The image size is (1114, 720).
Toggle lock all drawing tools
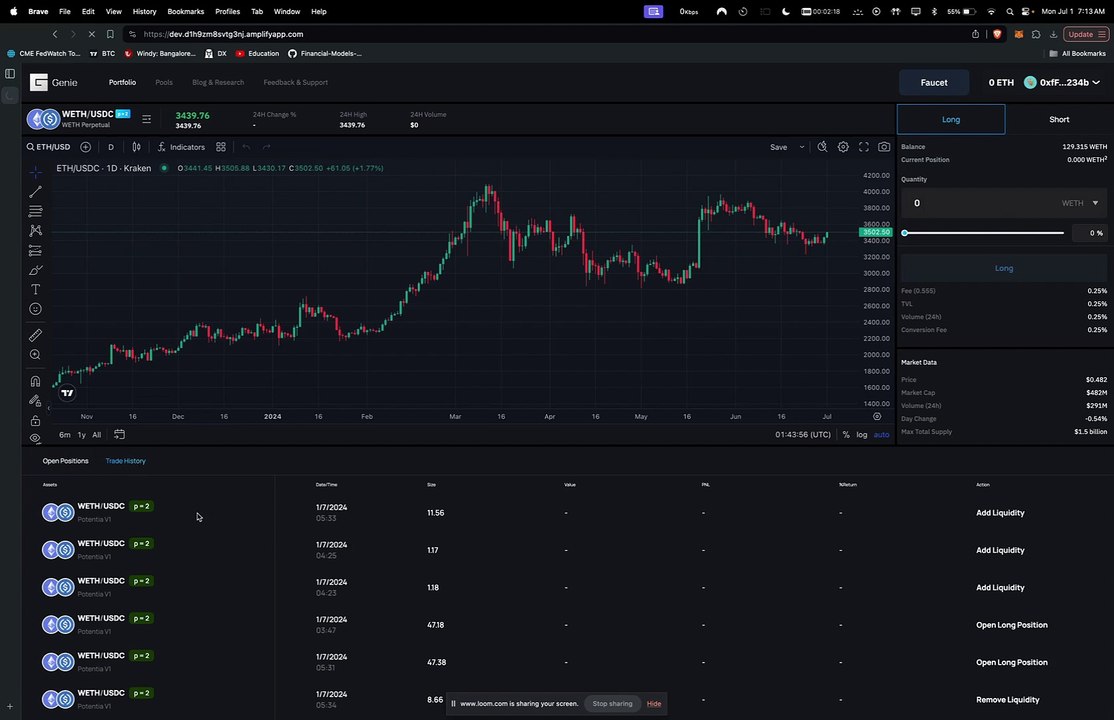(35, 421)
